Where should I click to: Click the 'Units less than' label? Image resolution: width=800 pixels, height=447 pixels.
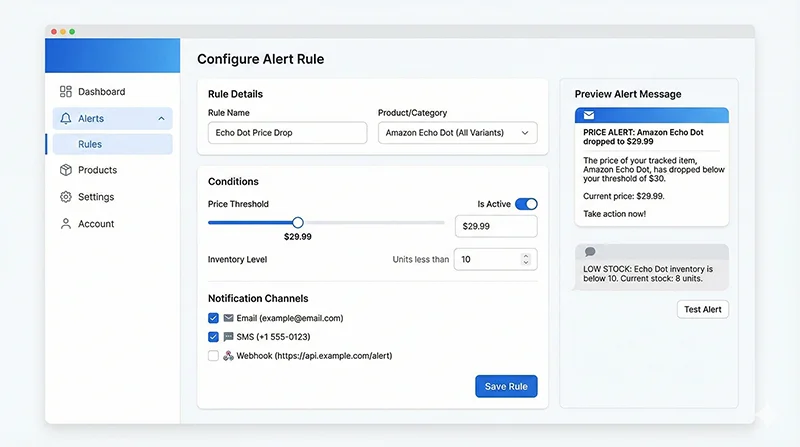pyautogui.click(x=421, y=259)
